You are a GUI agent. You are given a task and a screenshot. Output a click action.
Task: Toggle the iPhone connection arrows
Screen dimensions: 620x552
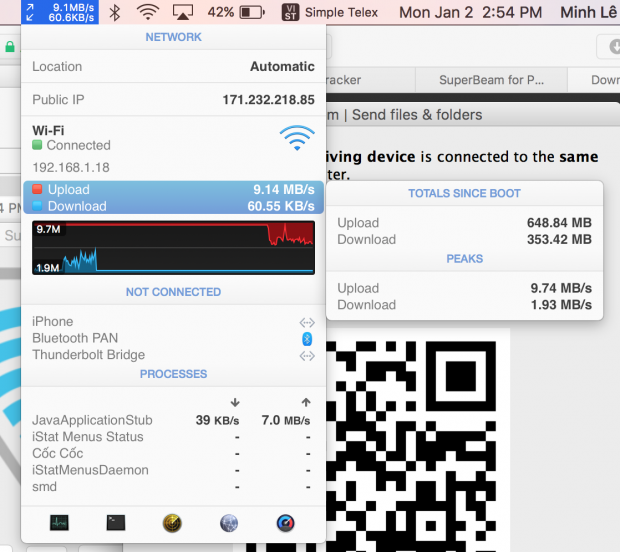click(x=307, y=322)
